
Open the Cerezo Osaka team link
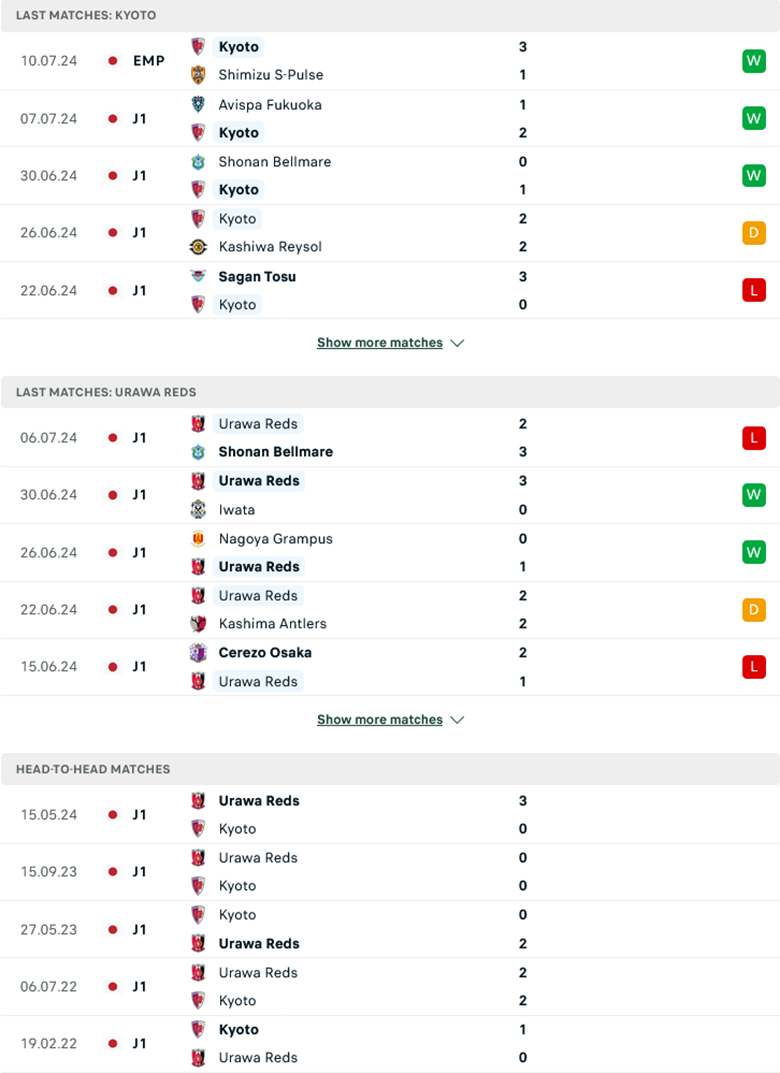(x=264, y=652)
